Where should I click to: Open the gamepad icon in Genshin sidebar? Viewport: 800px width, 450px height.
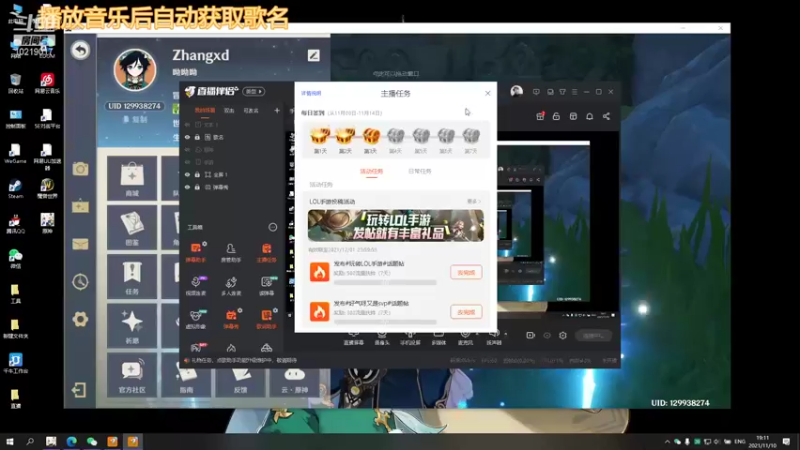tap(80, 206)
